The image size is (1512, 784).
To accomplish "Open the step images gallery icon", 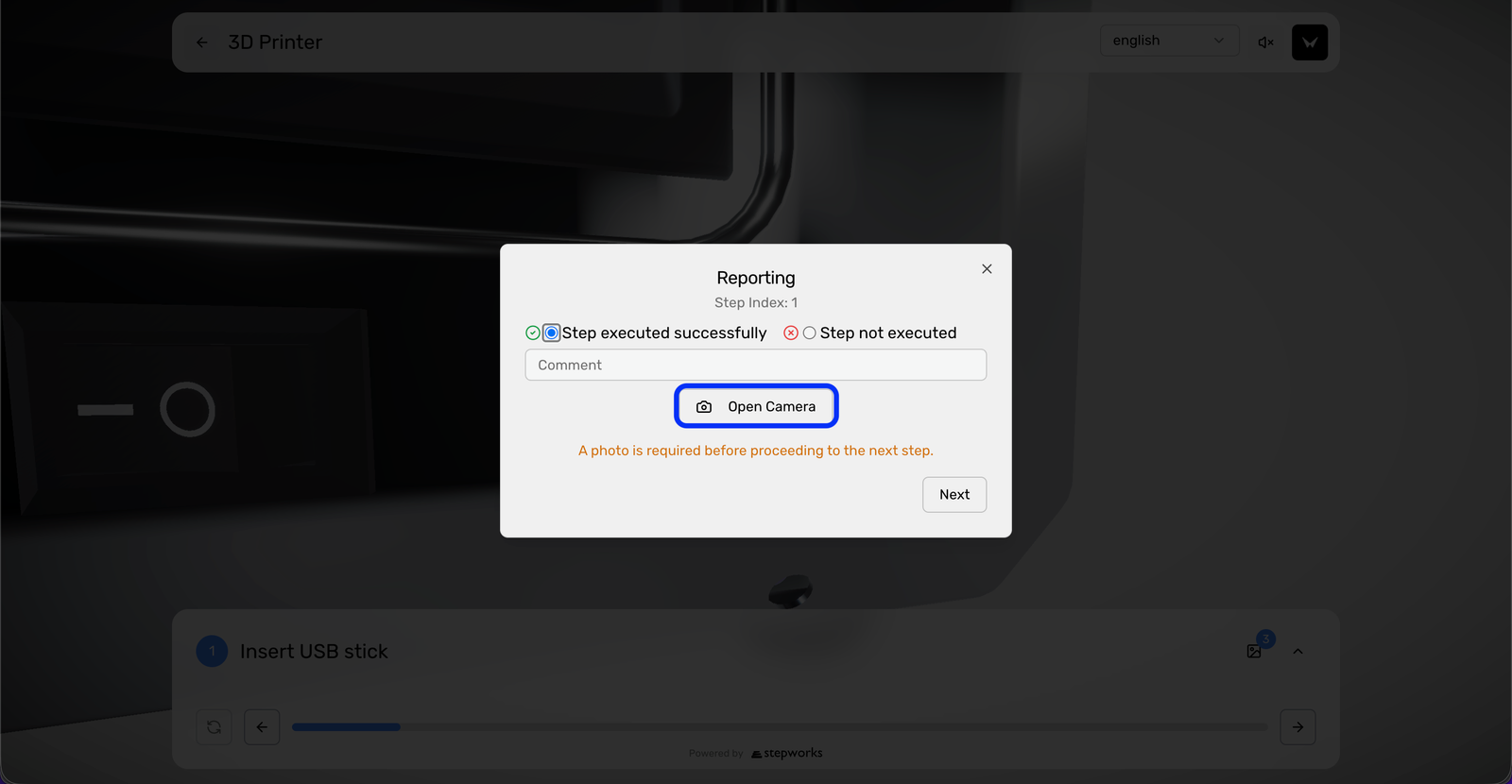I will 1254,651.
